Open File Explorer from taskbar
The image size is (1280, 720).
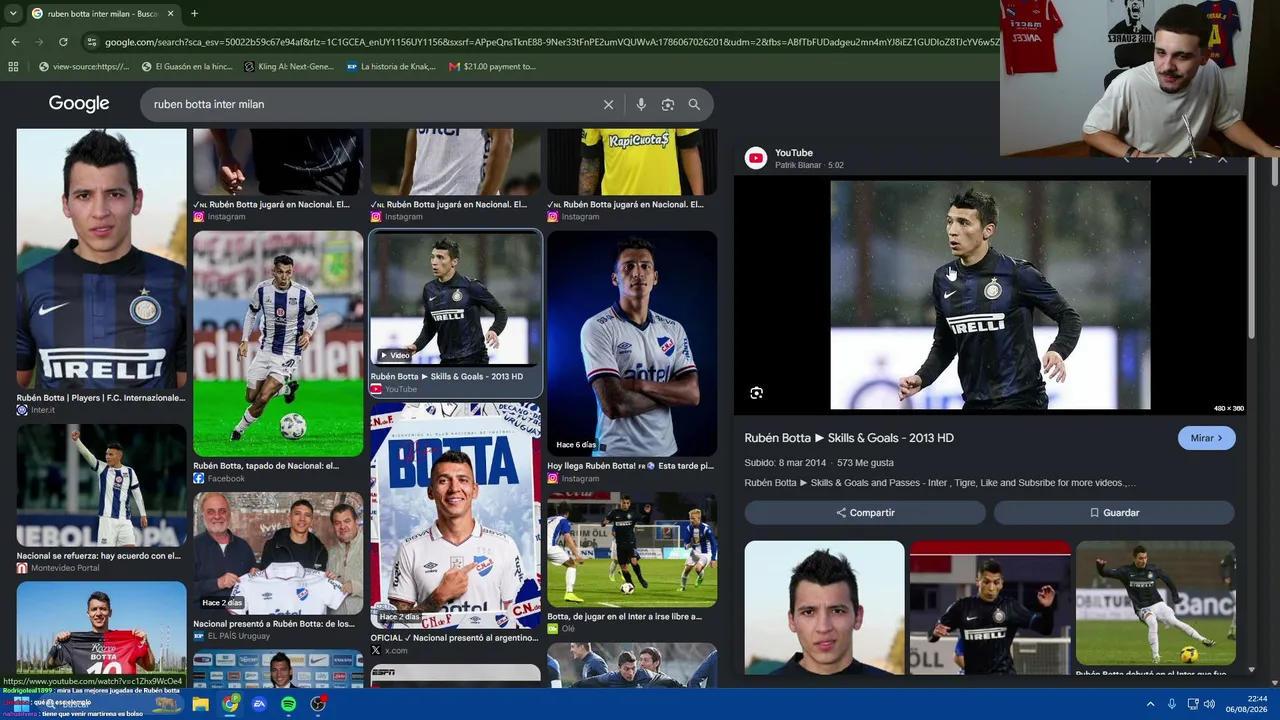tap(200, 704)
